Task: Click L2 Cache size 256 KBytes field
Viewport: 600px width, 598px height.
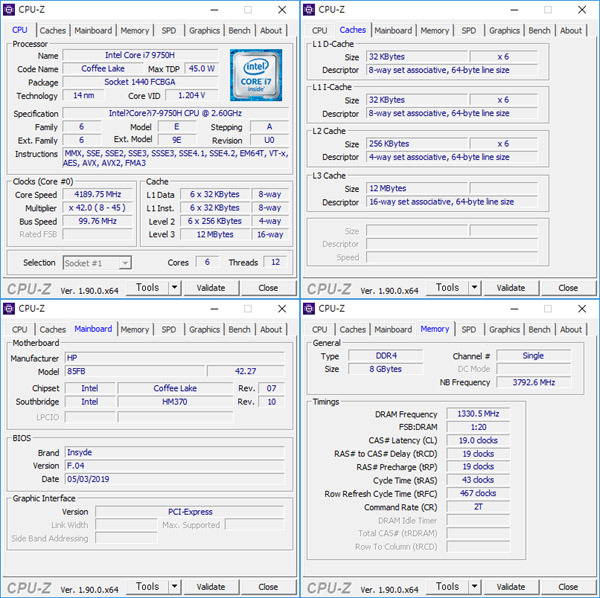Action: pyautogui.click(x=417, y=144)
